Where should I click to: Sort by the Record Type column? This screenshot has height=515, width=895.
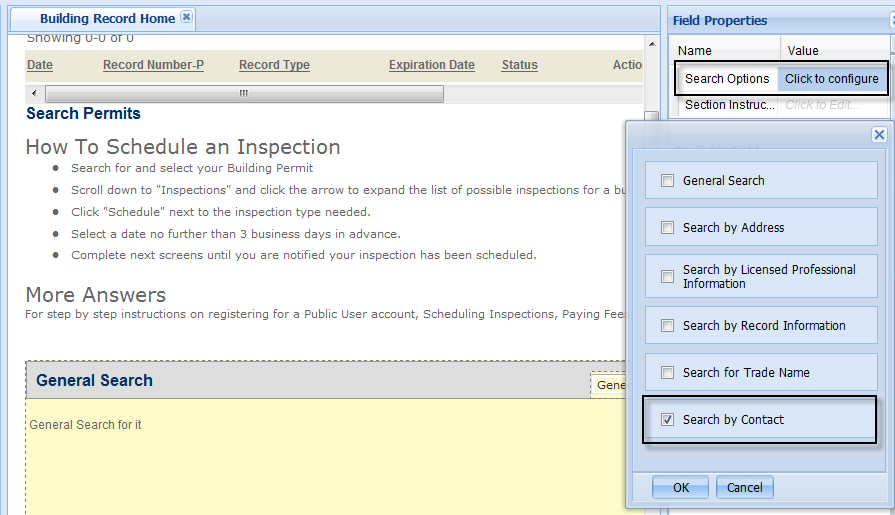click(274, 65)
